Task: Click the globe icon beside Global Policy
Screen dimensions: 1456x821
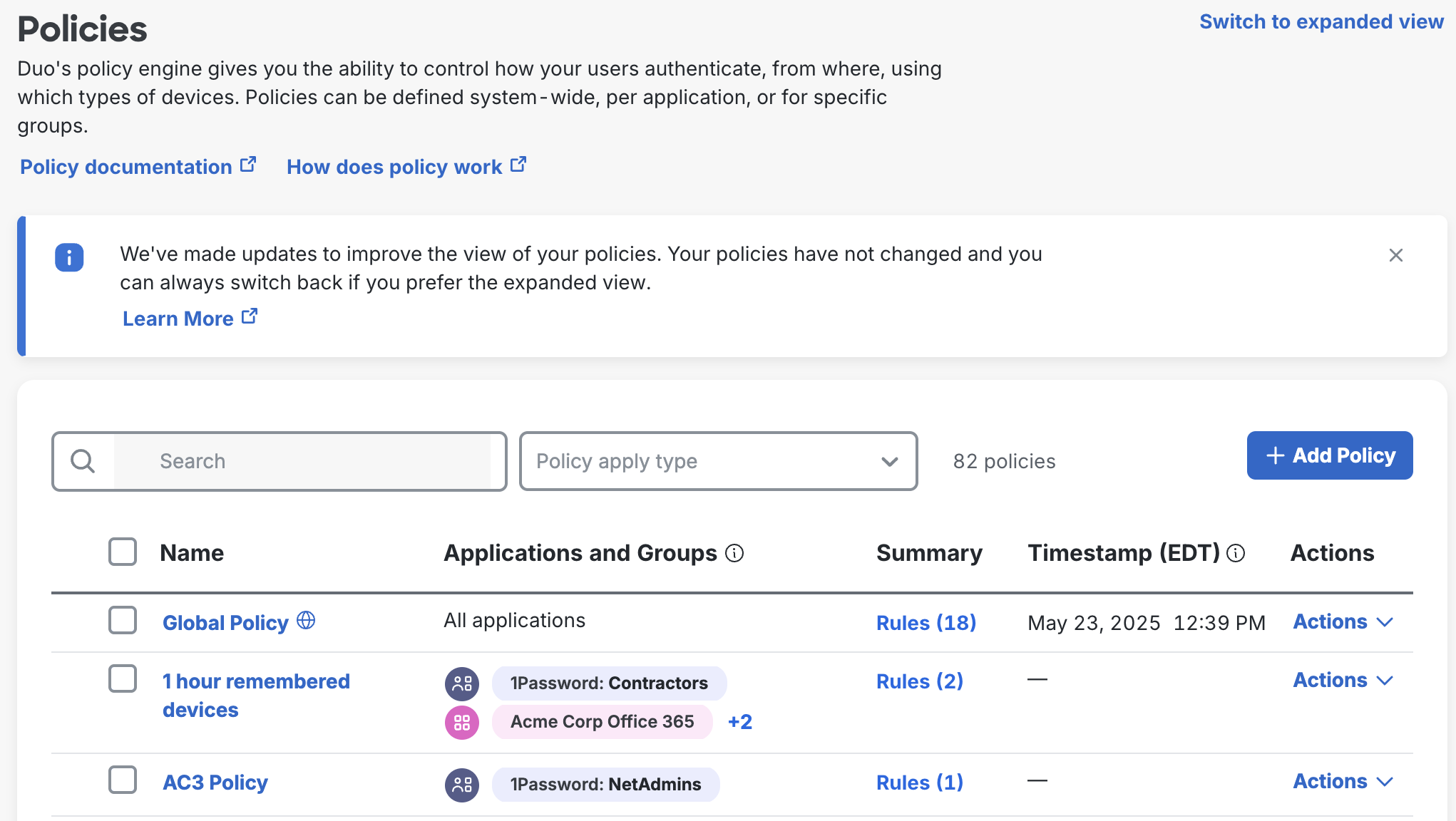Action: [x=306, y=620]
